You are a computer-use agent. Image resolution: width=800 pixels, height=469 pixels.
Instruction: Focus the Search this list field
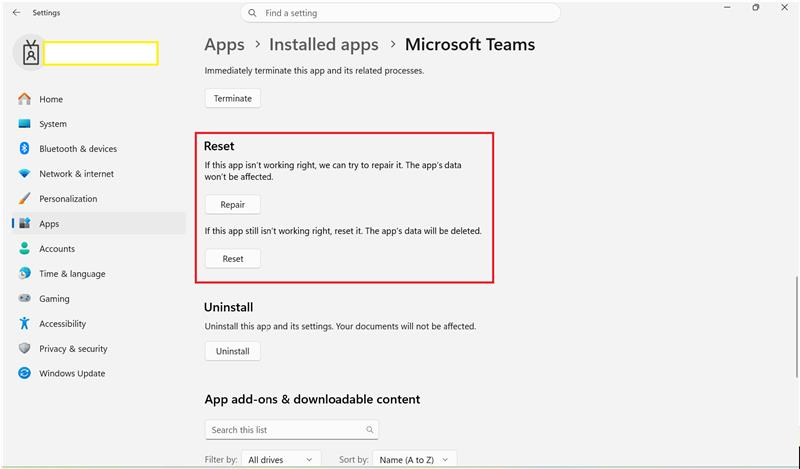click(x=292, y=430)
